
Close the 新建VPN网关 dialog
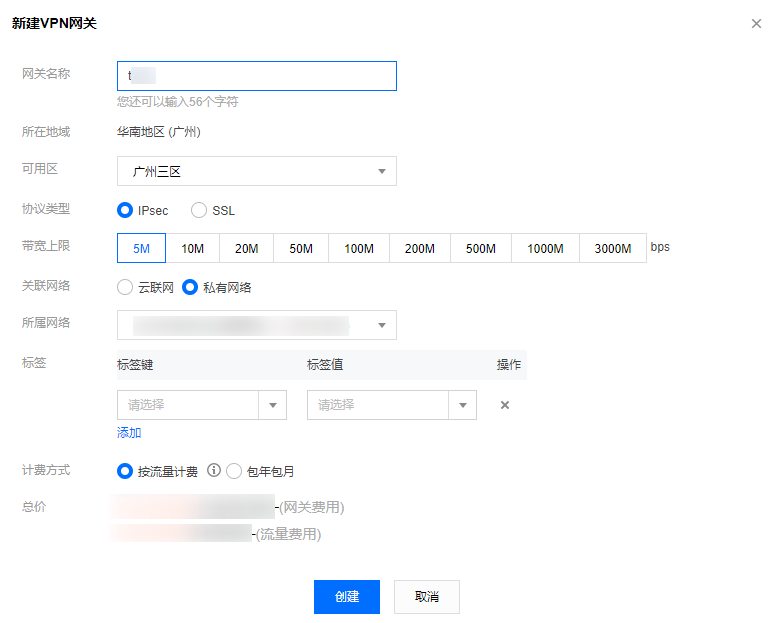pyautogui.click(x=756, y=23)
